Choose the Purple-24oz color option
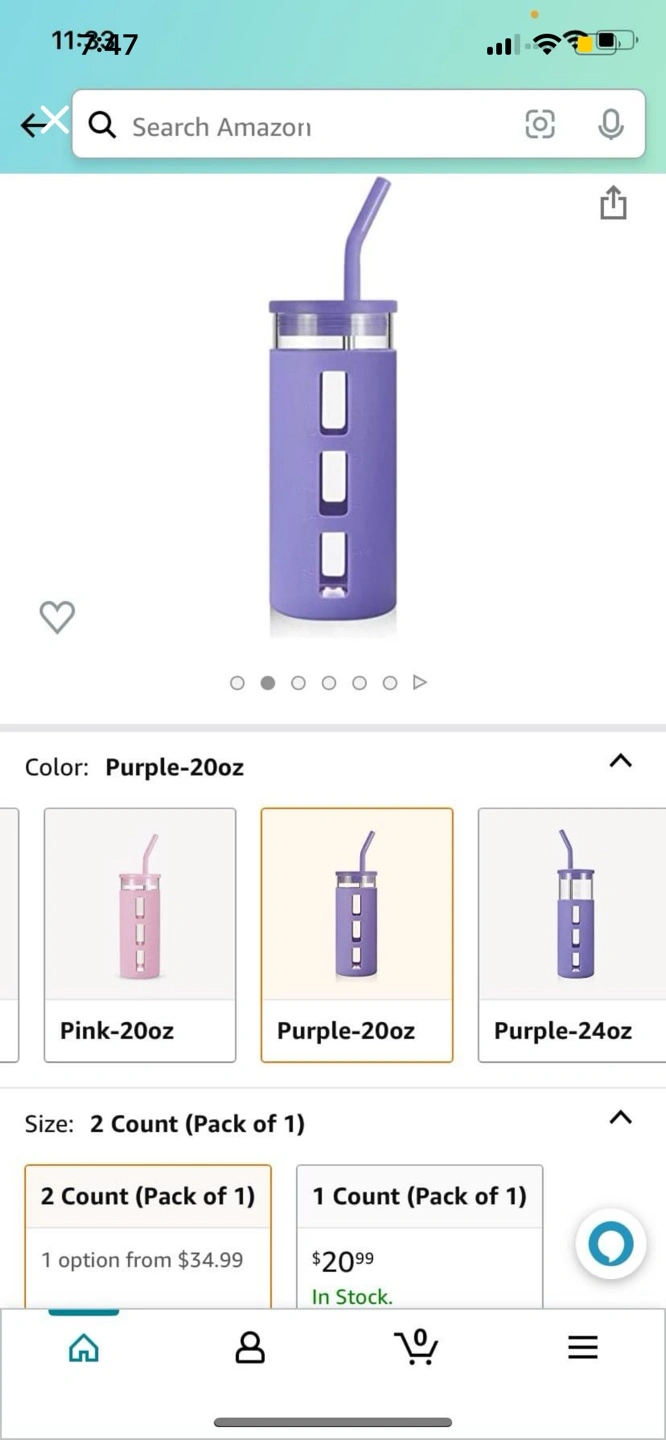The height and width of the screenshot is (1440, 666). click(x=571, y=934)
